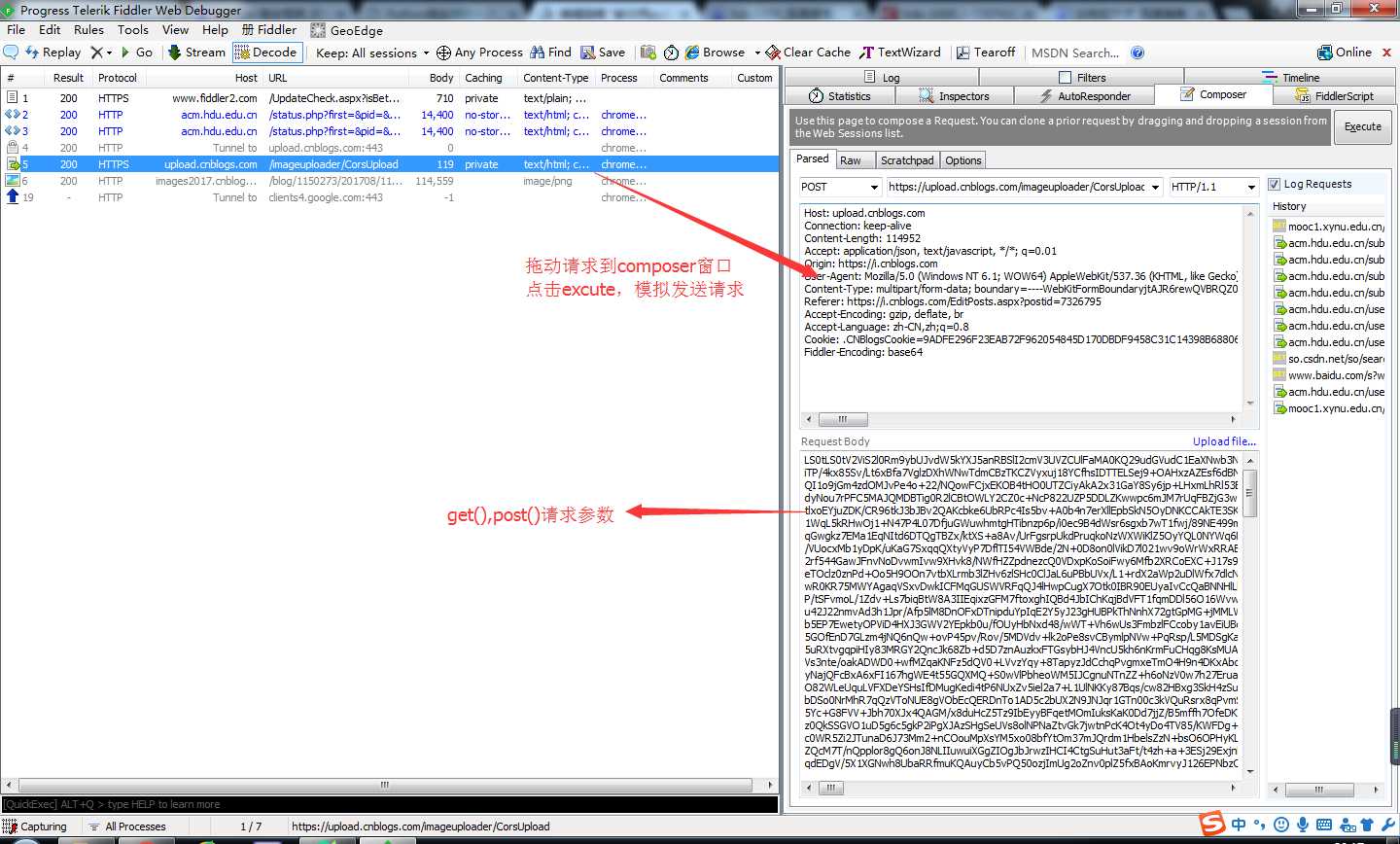The image size is (1400, 844).
Task: Click the All Processes status filter
Action: point(127,826)
